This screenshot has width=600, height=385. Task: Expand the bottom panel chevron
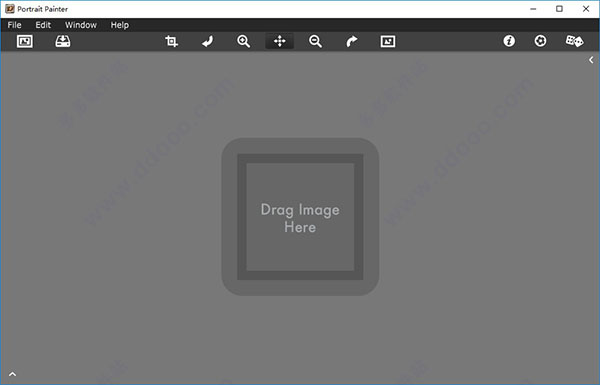13,374
